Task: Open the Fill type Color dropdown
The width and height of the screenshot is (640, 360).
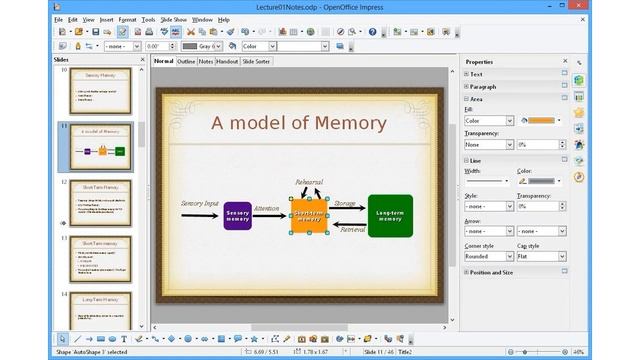Action: pos(489,121)
